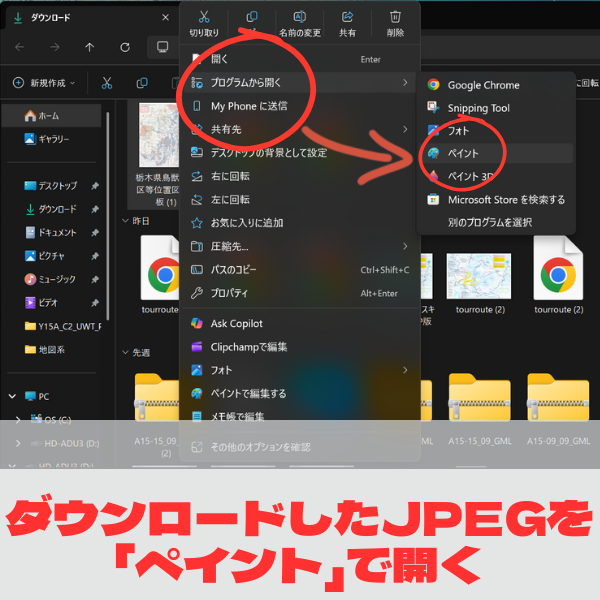This screenshot has width=600, height=600.
Task: Click the scissors icon in Explorer toolbar
Action: click(x=106, y=83)
